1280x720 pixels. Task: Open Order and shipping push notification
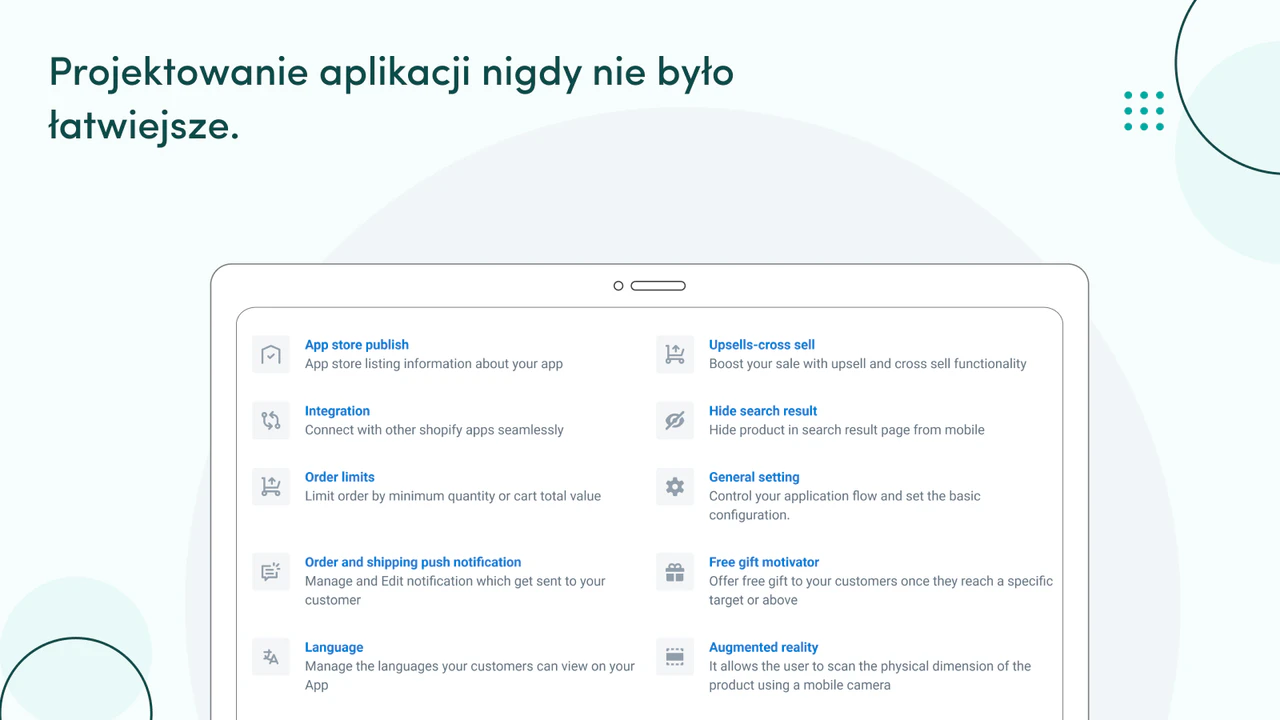pos(413,562)
